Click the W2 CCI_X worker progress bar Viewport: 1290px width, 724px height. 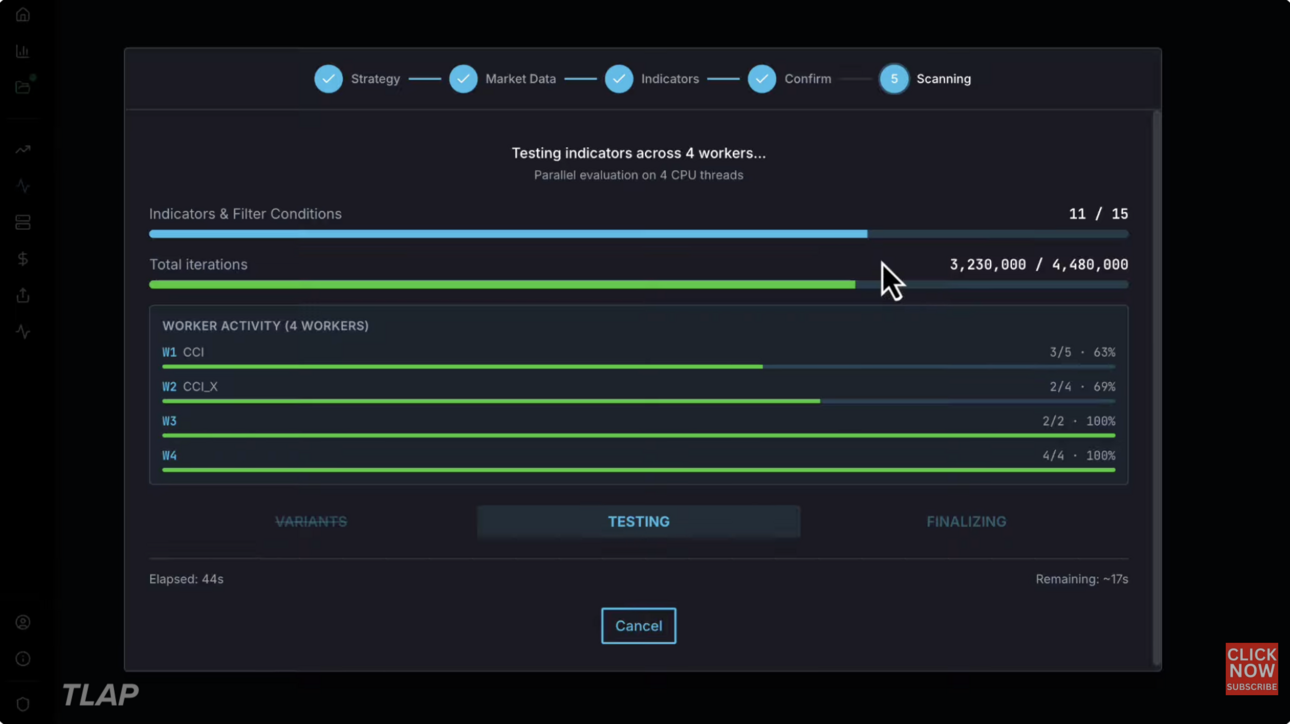638,401
